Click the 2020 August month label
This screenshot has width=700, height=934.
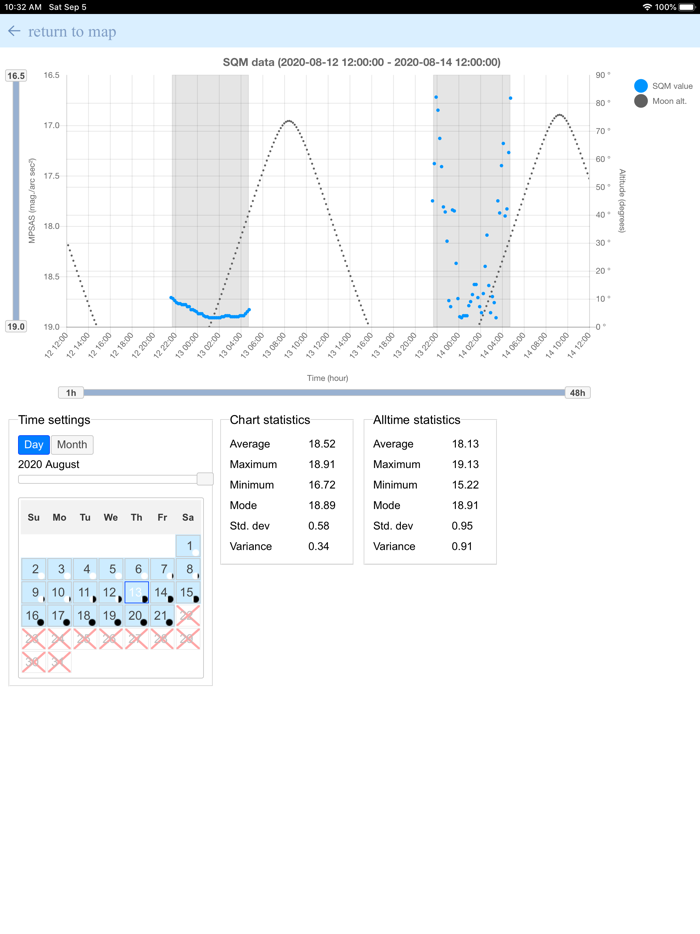pos(49,464)
